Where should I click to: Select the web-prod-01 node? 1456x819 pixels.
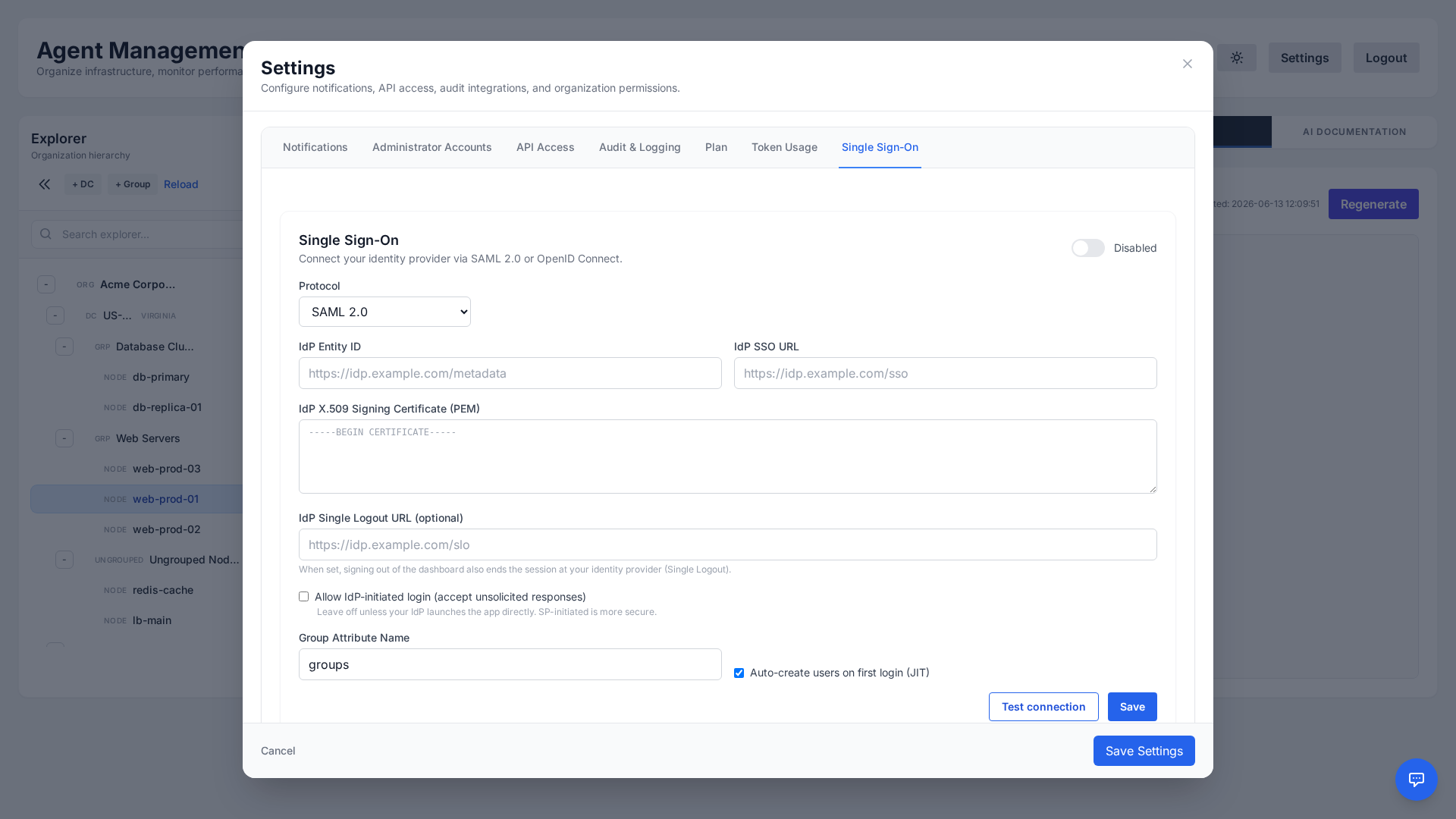point(136,499)
